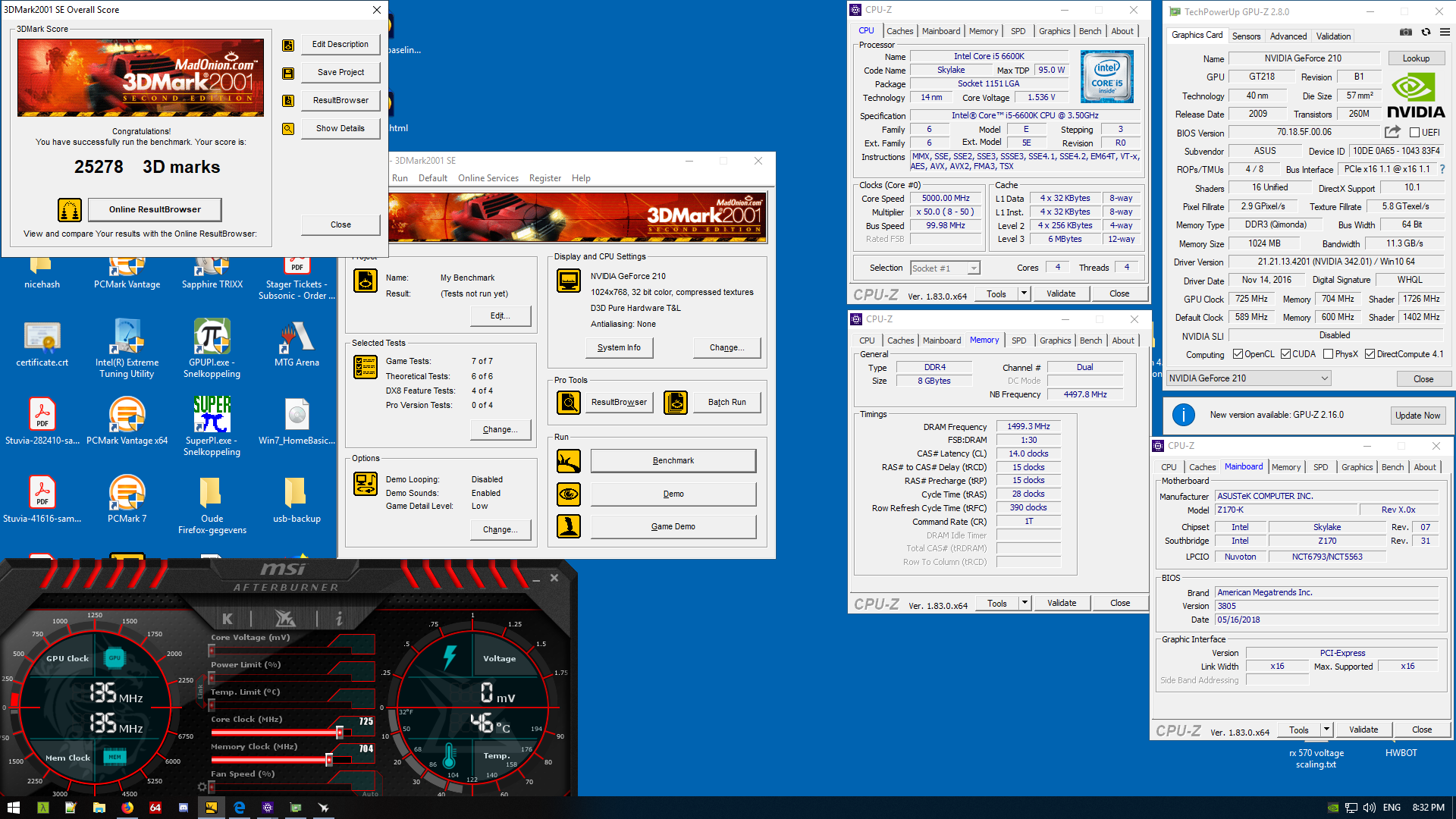Viewport: 1456px width, 819px height.
Task: Click Update Now in GPU-Z notification
Action: [x=1417, y=416]
